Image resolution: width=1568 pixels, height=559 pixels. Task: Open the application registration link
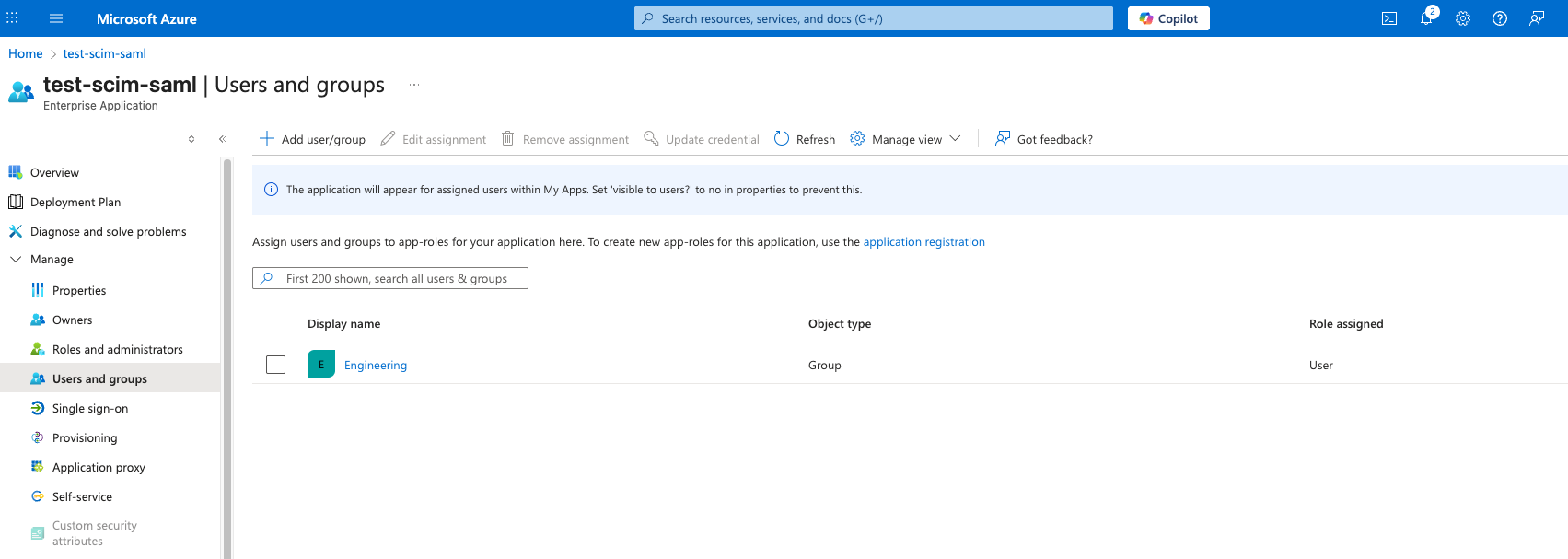[x=923, y=242]
